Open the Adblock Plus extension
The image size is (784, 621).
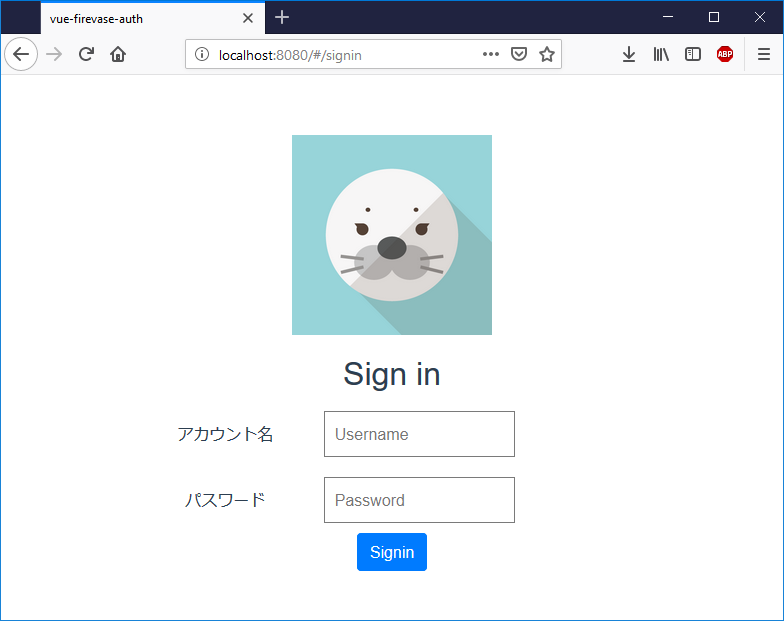tap(725, 54)
